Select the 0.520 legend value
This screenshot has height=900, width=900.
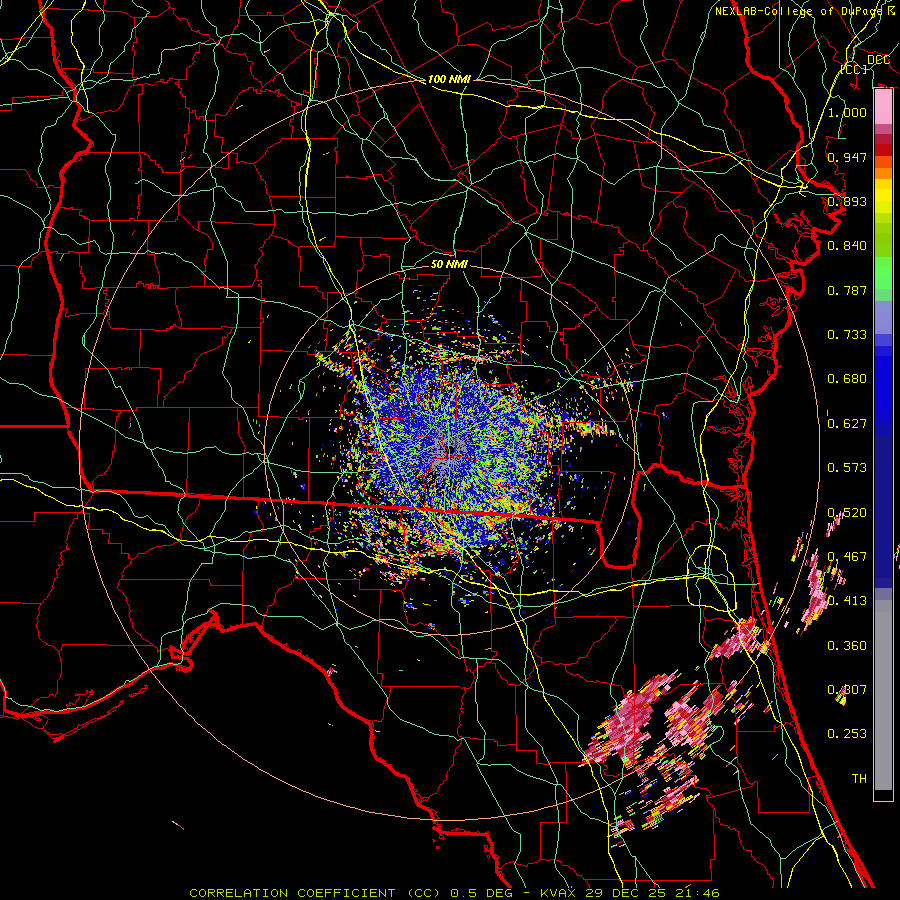(x=847, y=513)
